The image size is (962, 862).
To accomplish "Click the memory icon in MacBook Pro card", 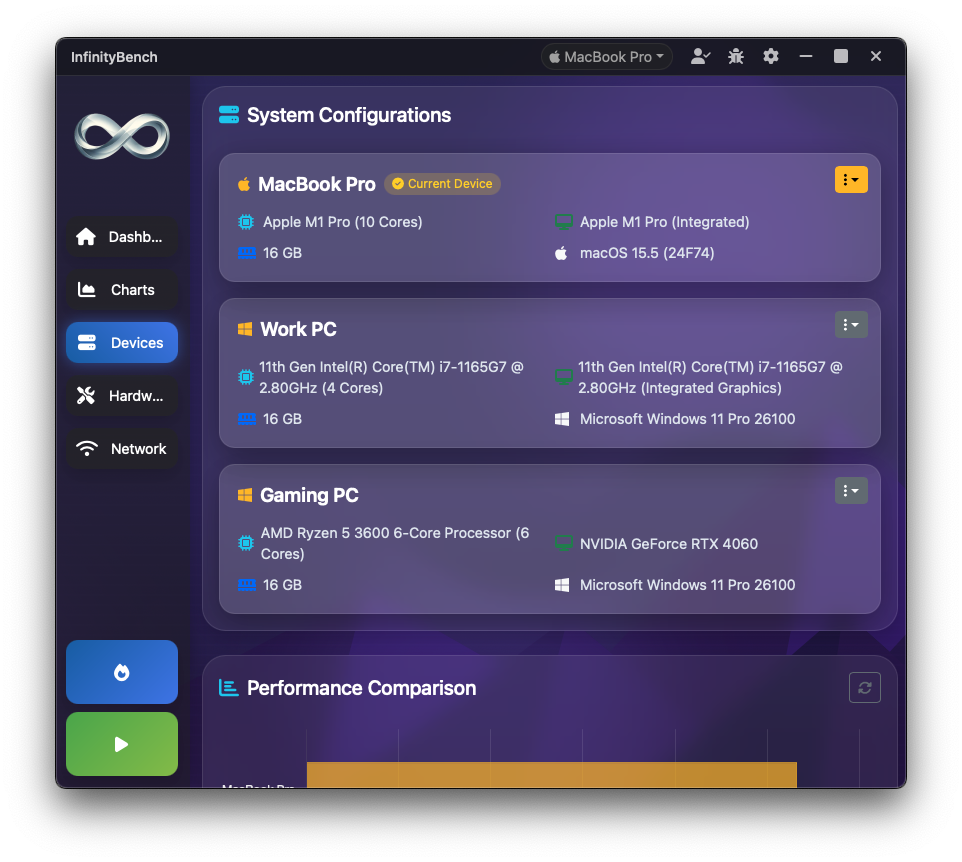I will coord(247,253).
